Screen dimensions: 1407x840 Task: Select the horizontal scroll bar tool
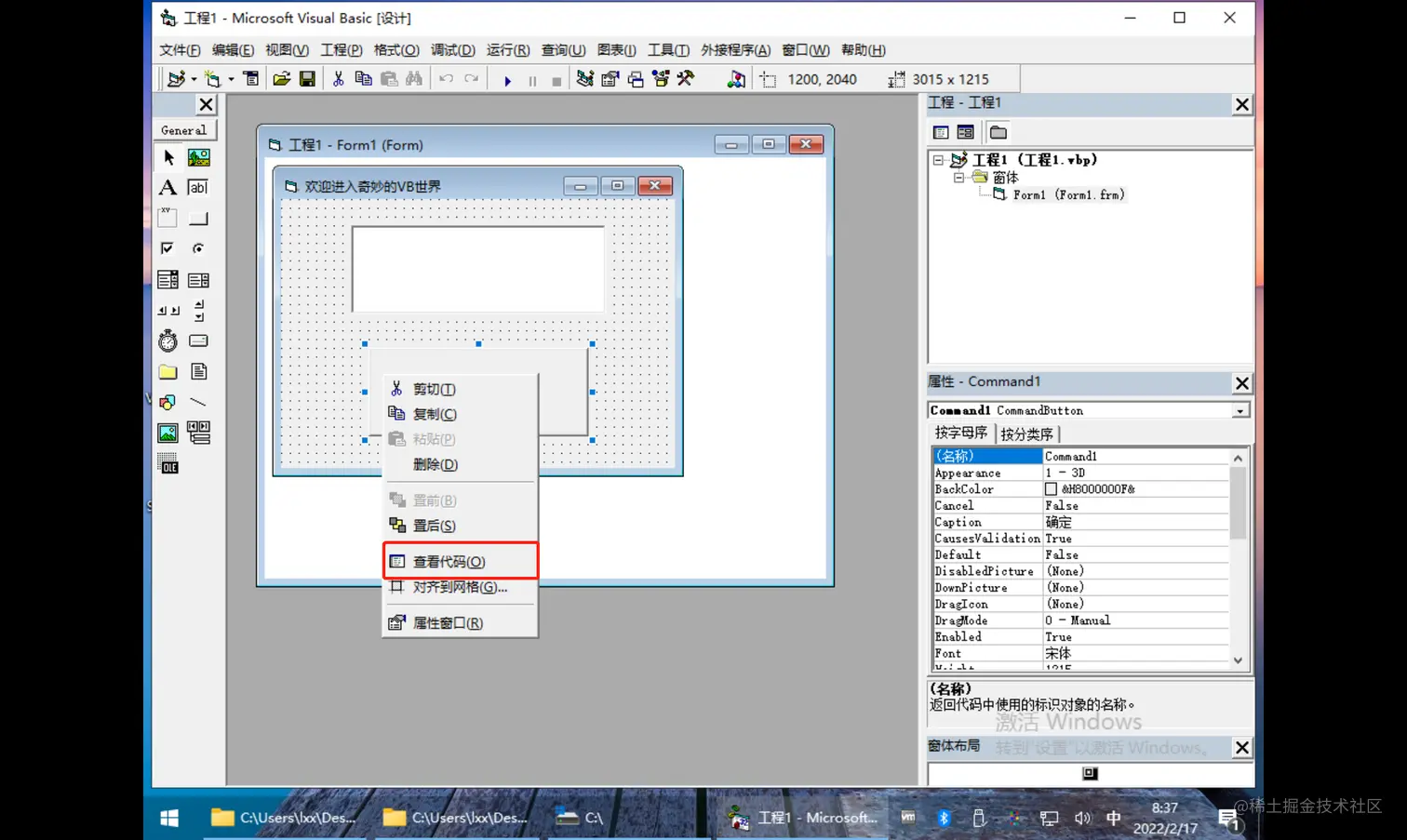[168, 311]
